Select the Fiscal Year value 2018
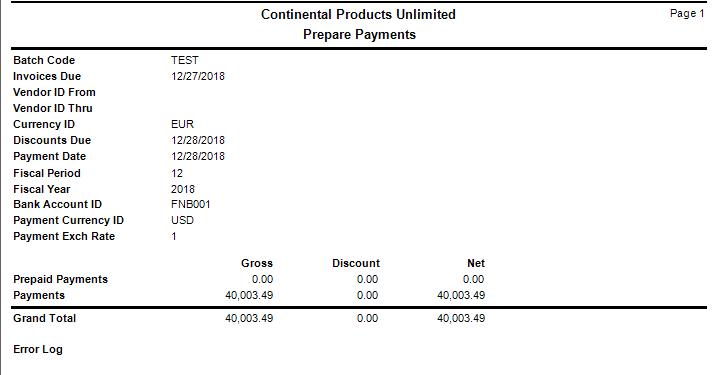This screenshot has width=715, height=375. [x=183, y=189]
